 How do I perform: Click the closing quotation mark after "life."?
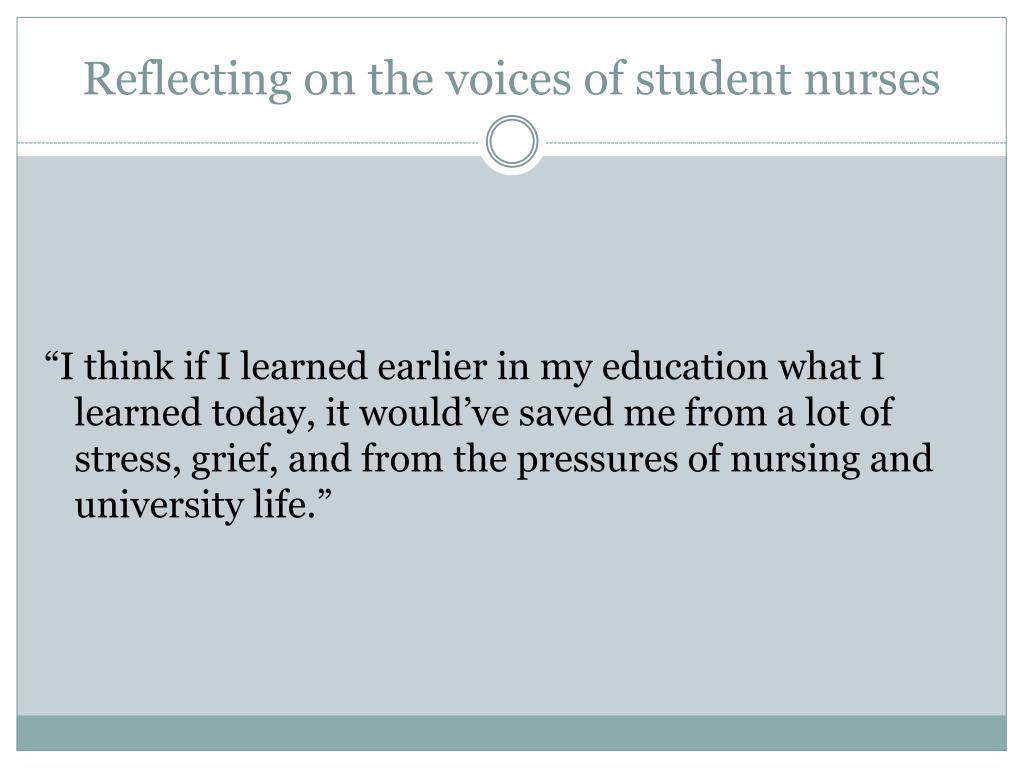(325, 498)
